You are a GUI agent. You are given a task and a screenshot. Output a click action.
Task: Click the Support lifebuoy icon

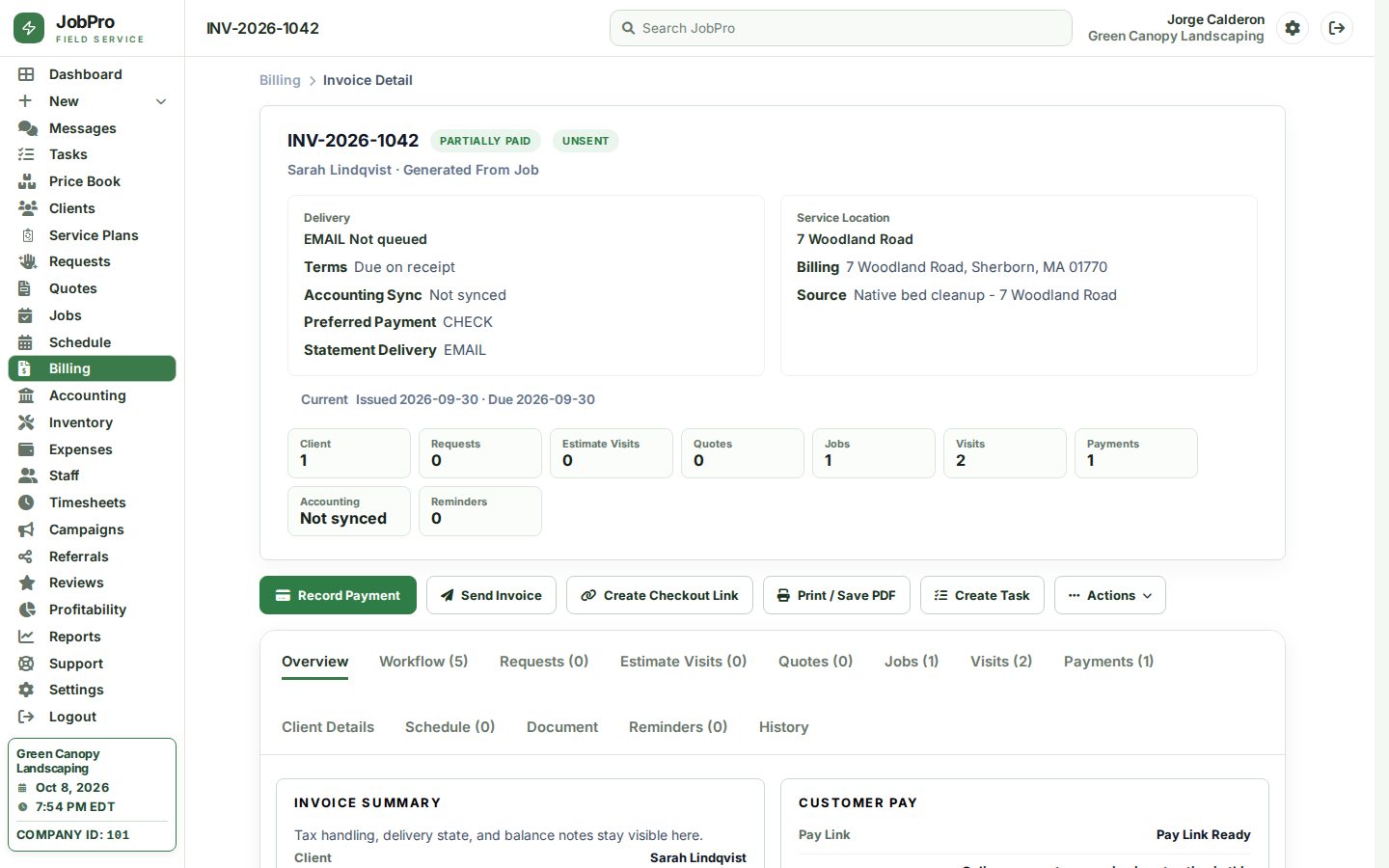pos(26,664)
